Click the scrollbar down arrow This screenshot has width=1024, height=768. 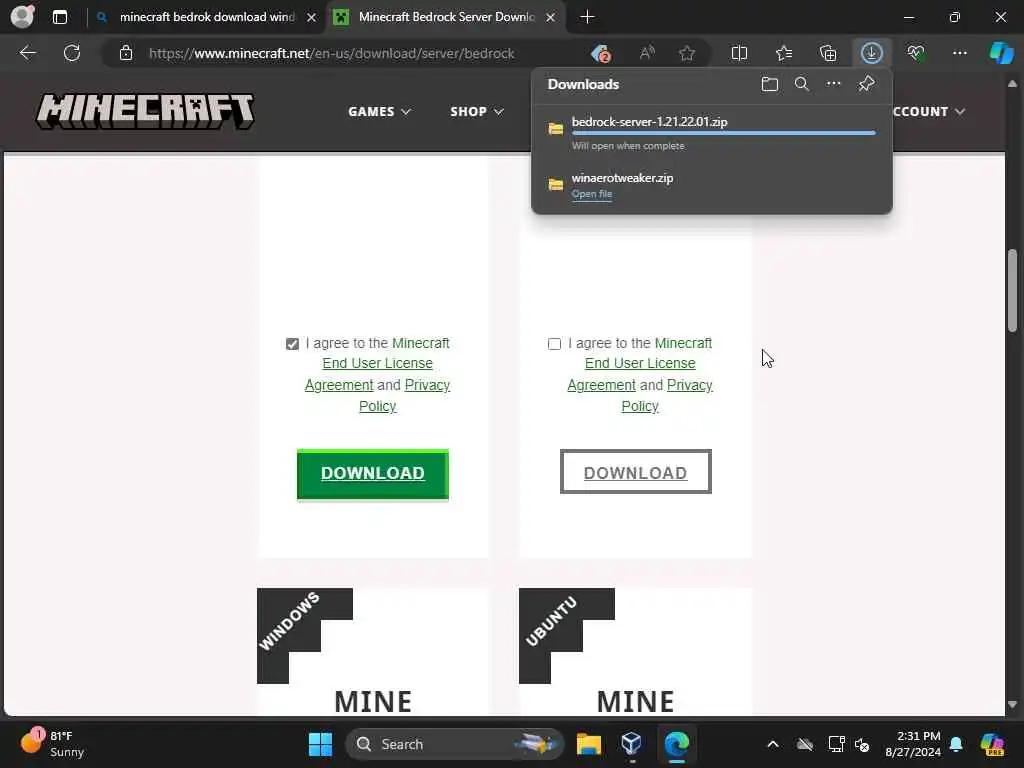click(x=1012, y=705)
